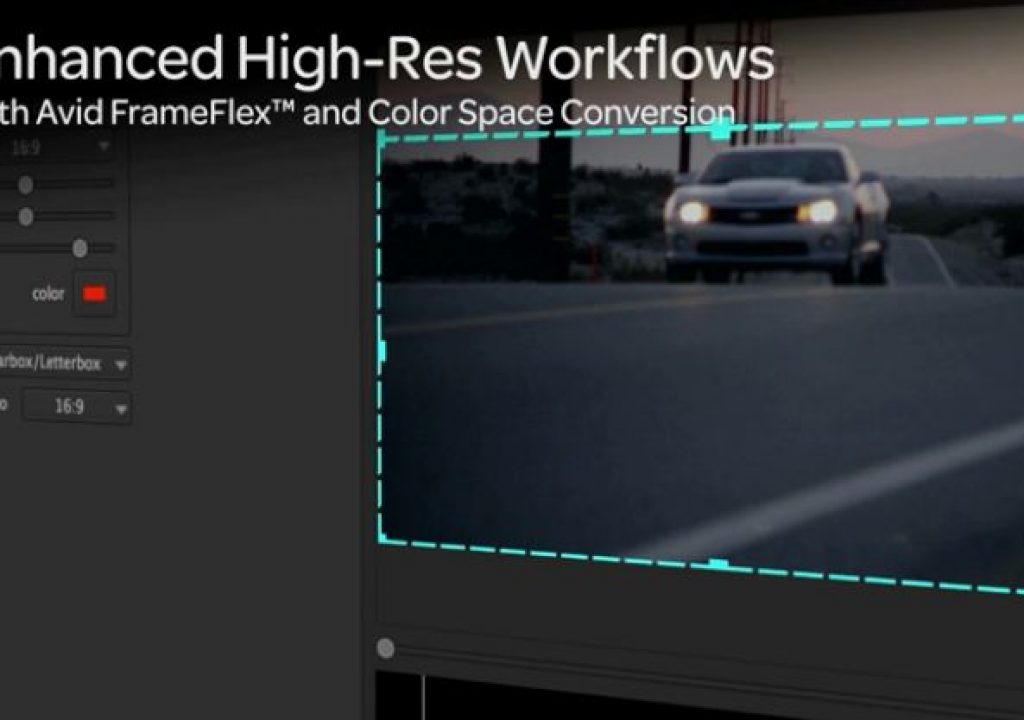Open the dimmed 16:9 dropdown at top
This screenshot has height=720, width=1024.
click(56, 147)
